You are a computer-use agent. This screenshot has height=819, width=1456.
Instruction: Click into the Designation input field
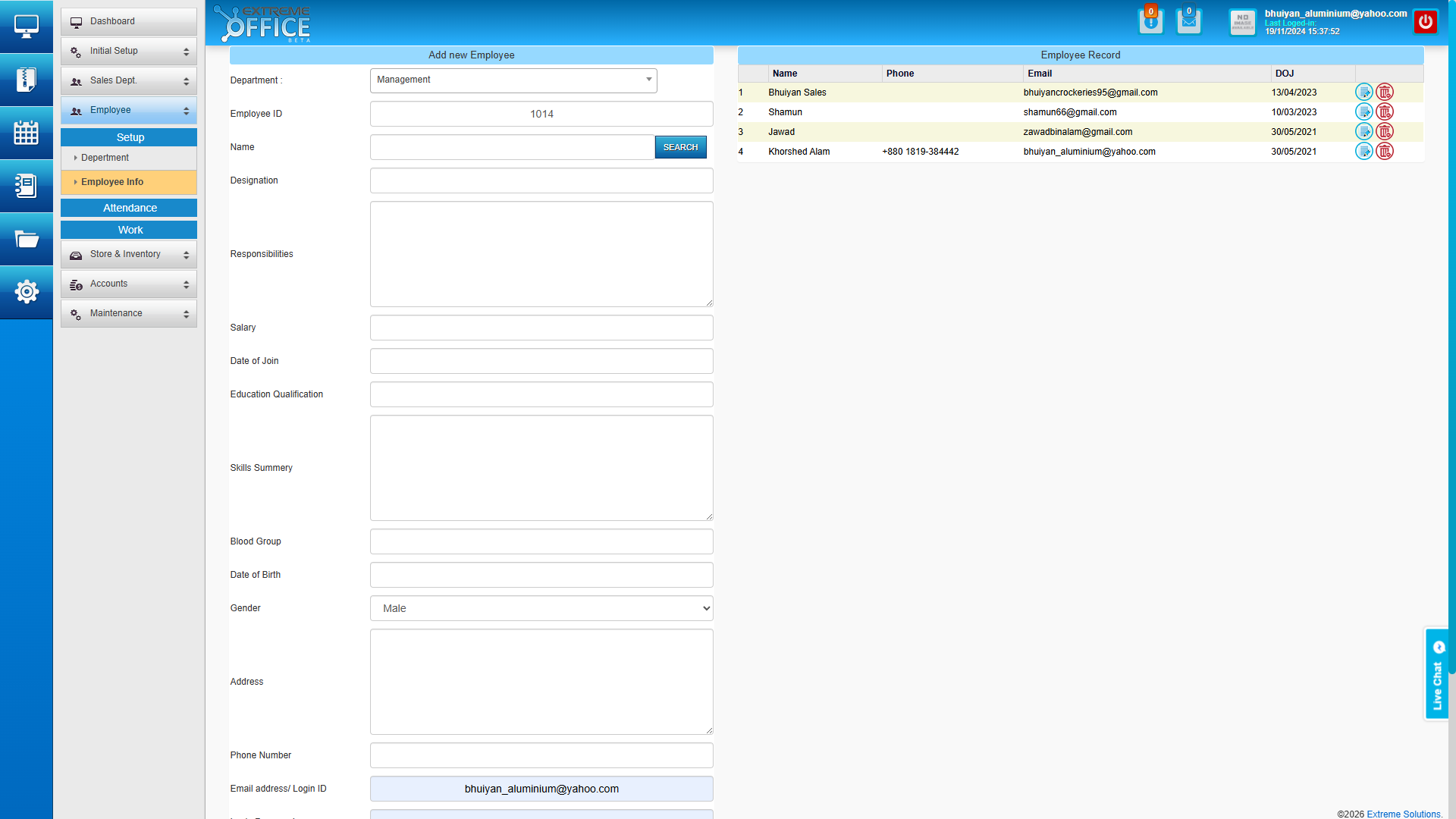(x=541, y=180)
